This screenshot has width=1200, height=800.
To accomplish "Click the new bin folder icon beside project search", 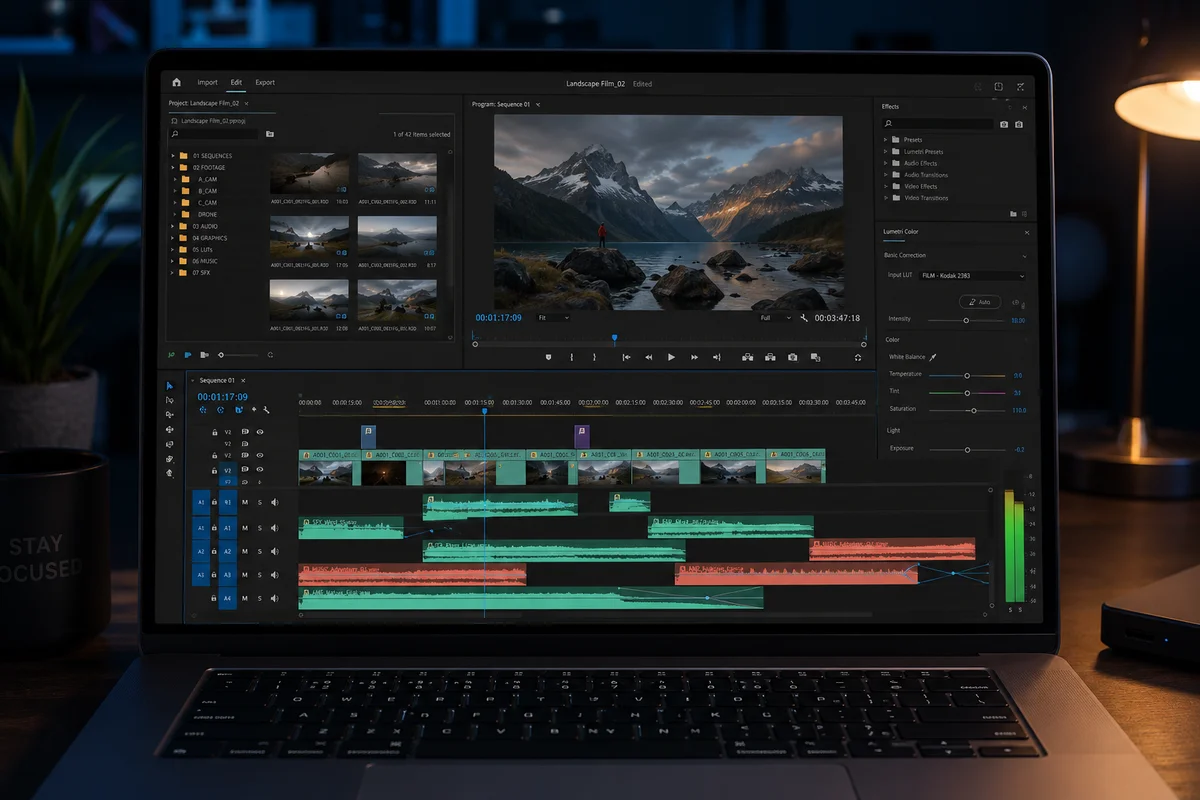I will pyautogui.click(x=270, y=134).
